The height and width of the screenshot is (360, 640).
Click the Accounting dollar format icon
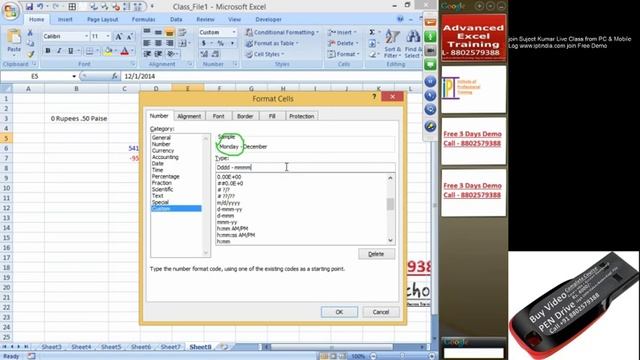[204, 43]
